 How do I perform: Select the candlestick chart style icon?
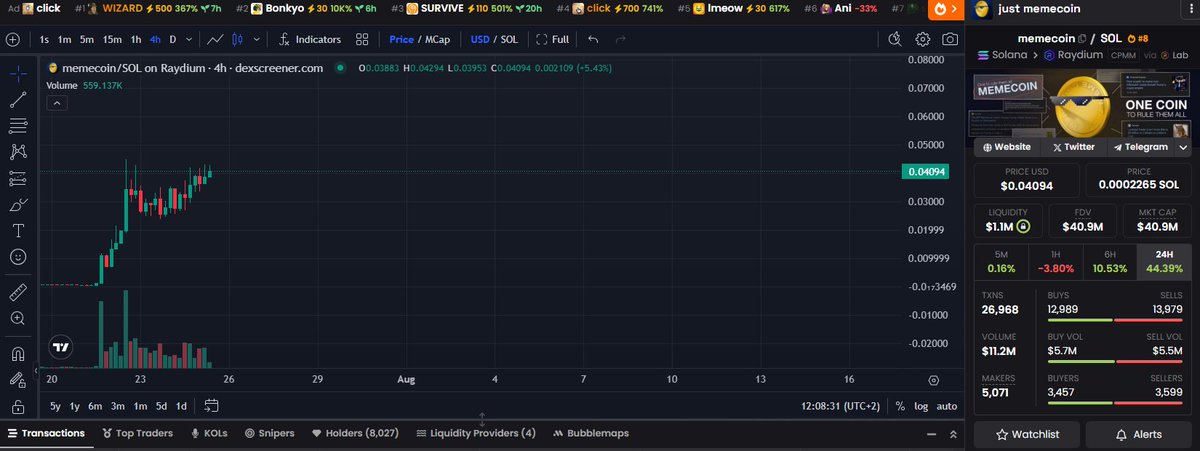238,40
